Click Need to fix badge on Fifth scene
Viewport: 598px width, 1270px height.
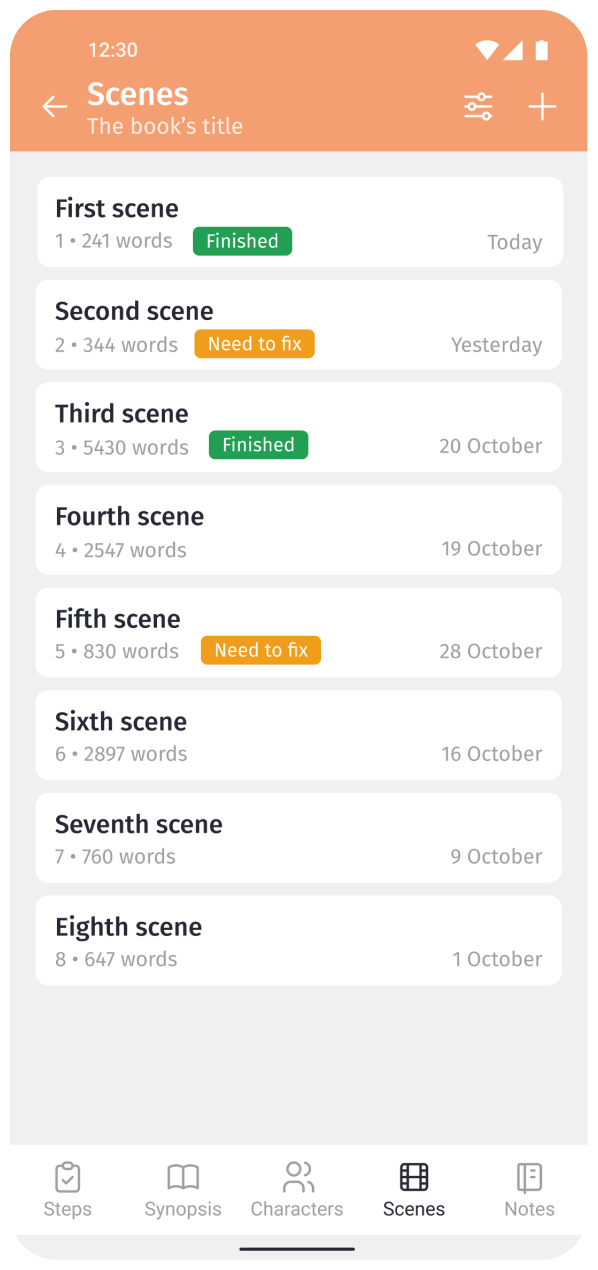click(x=261, y=650)
